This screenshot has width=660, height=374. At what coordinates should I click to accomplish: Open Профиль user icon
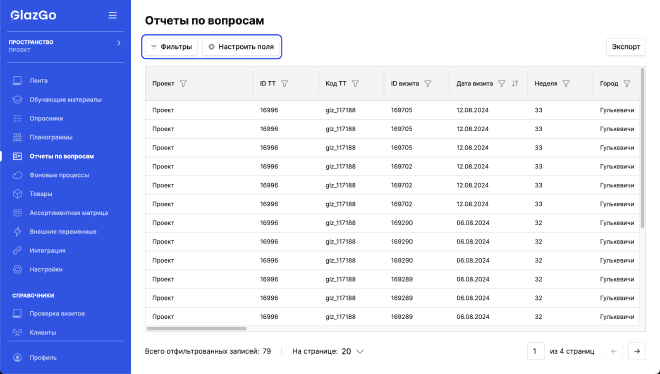(x=17, y=358)
